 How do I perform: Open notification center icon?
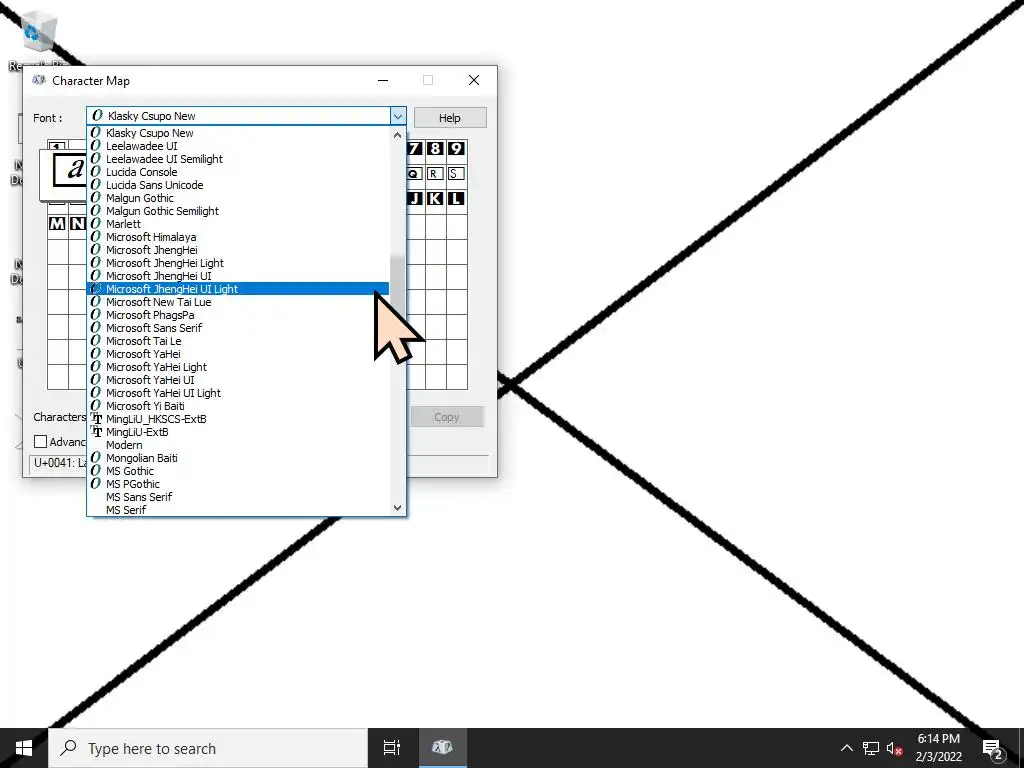[993, 748]
